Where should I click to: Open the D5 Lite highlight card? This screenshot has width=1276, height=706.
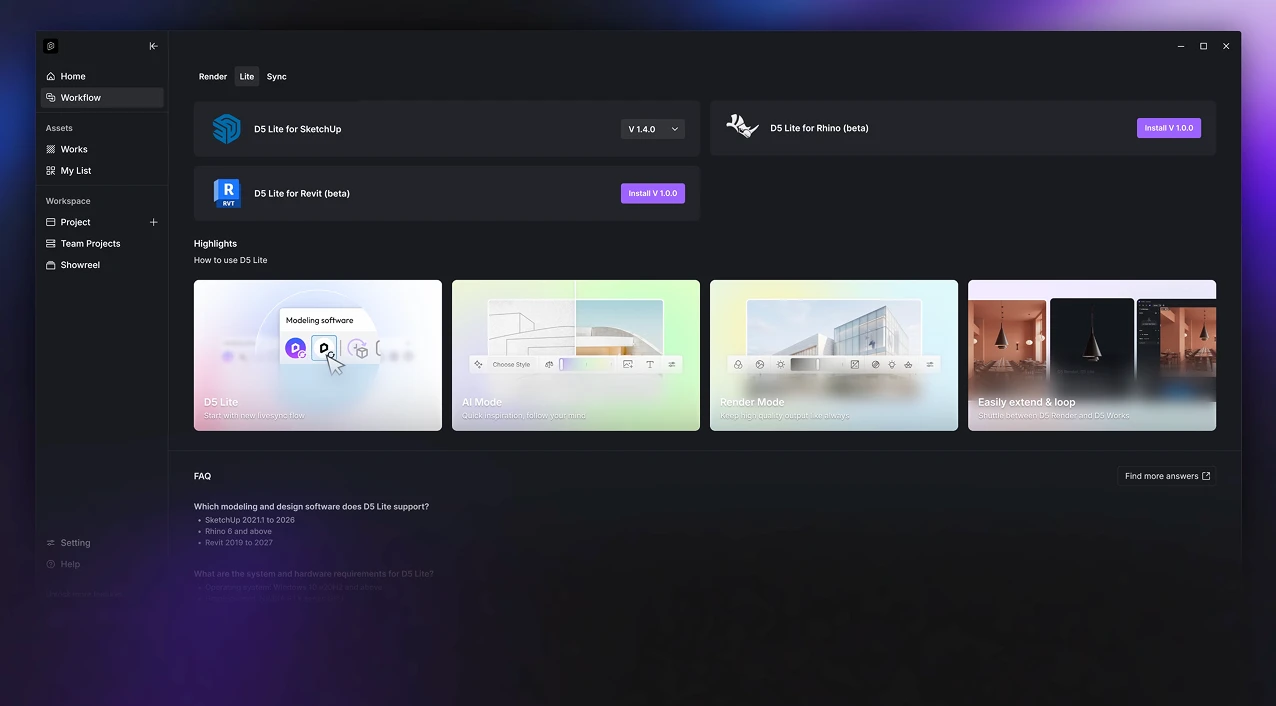tap(318, 355)
